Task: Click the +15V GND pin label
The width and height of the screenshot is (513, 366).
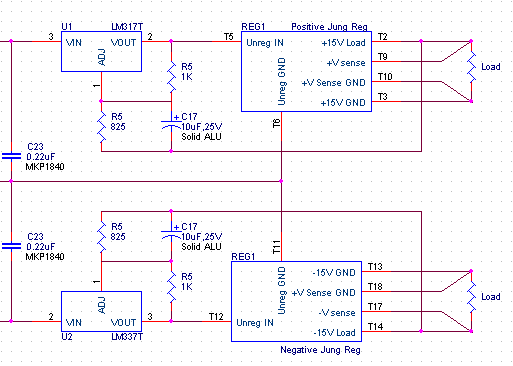Action: point(343,103)
